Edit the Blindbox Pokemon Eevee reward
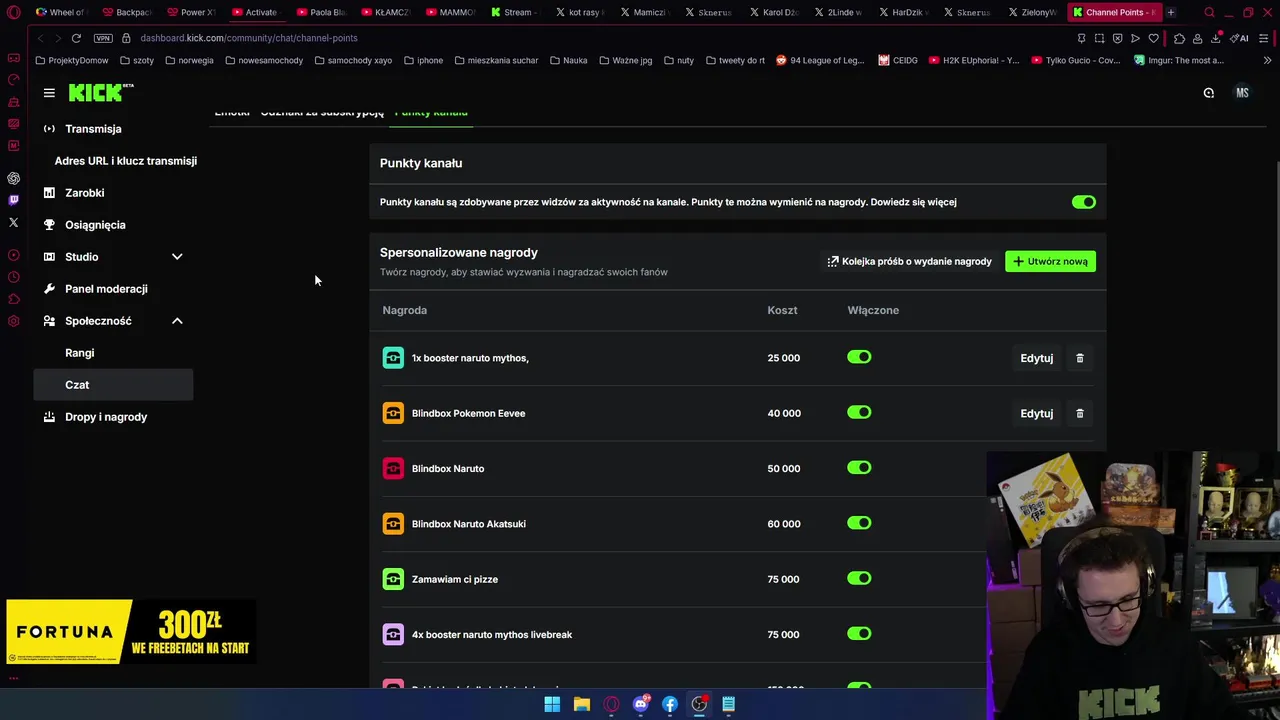The height and width of the screenshot is (720, 1280). 1036,413
